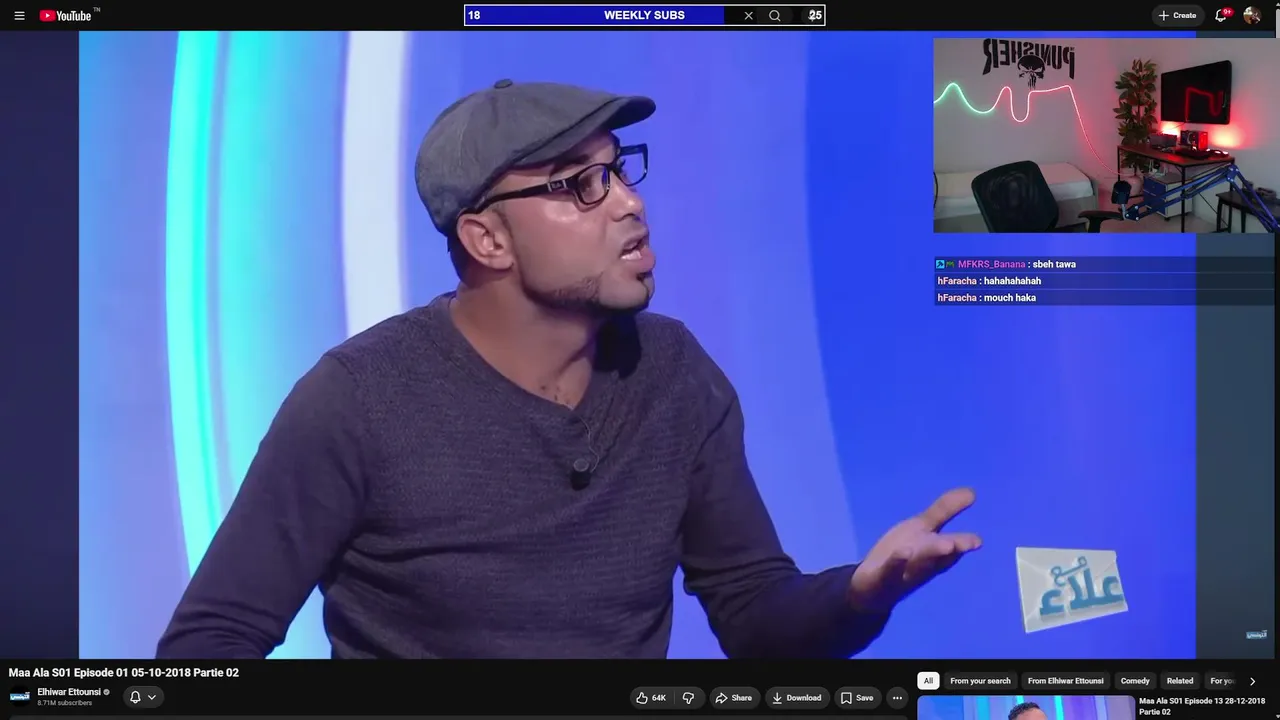This screenshot has height=720, width=1280.
Task: Expand the subscription notification bell dropdown
Action: pos(143,697)
